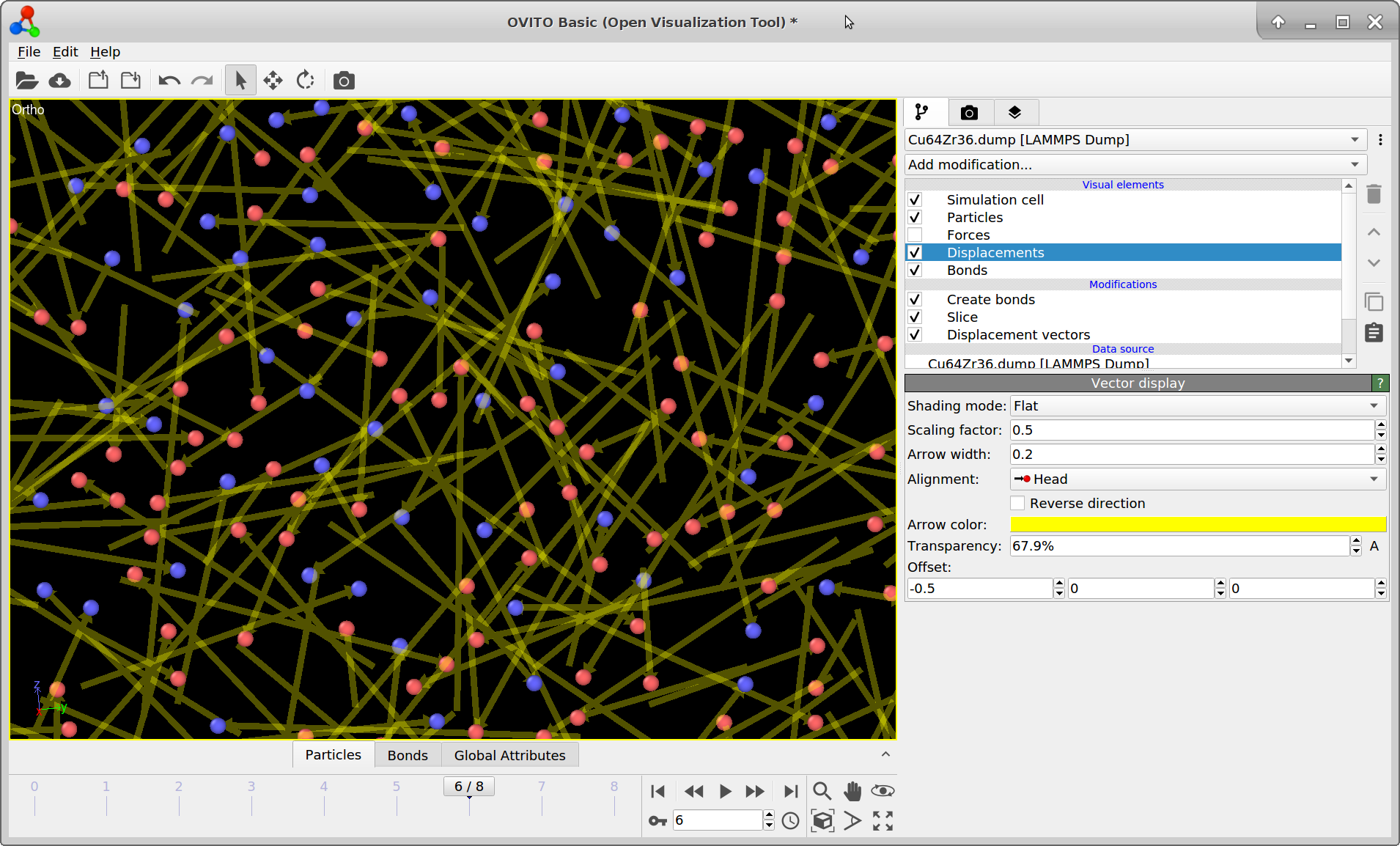Image resolution: width=1400 pixels, height=846 pixels.
Task: Check the Reverse direction option
Action: pyautogui.click(x=1017, y=503)
